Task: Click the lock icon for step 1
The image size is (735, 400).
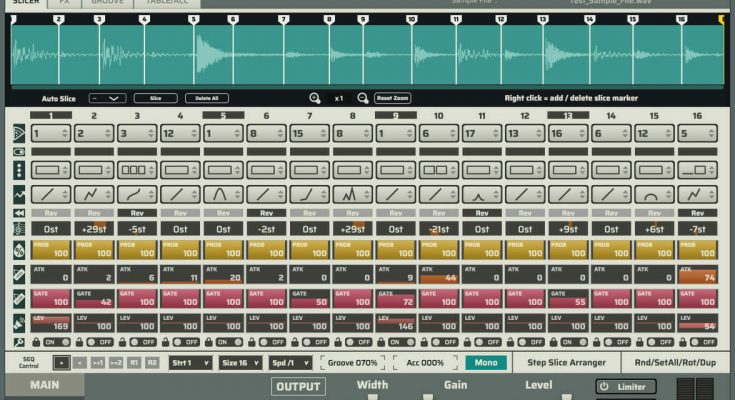Action: pos(35,342)
